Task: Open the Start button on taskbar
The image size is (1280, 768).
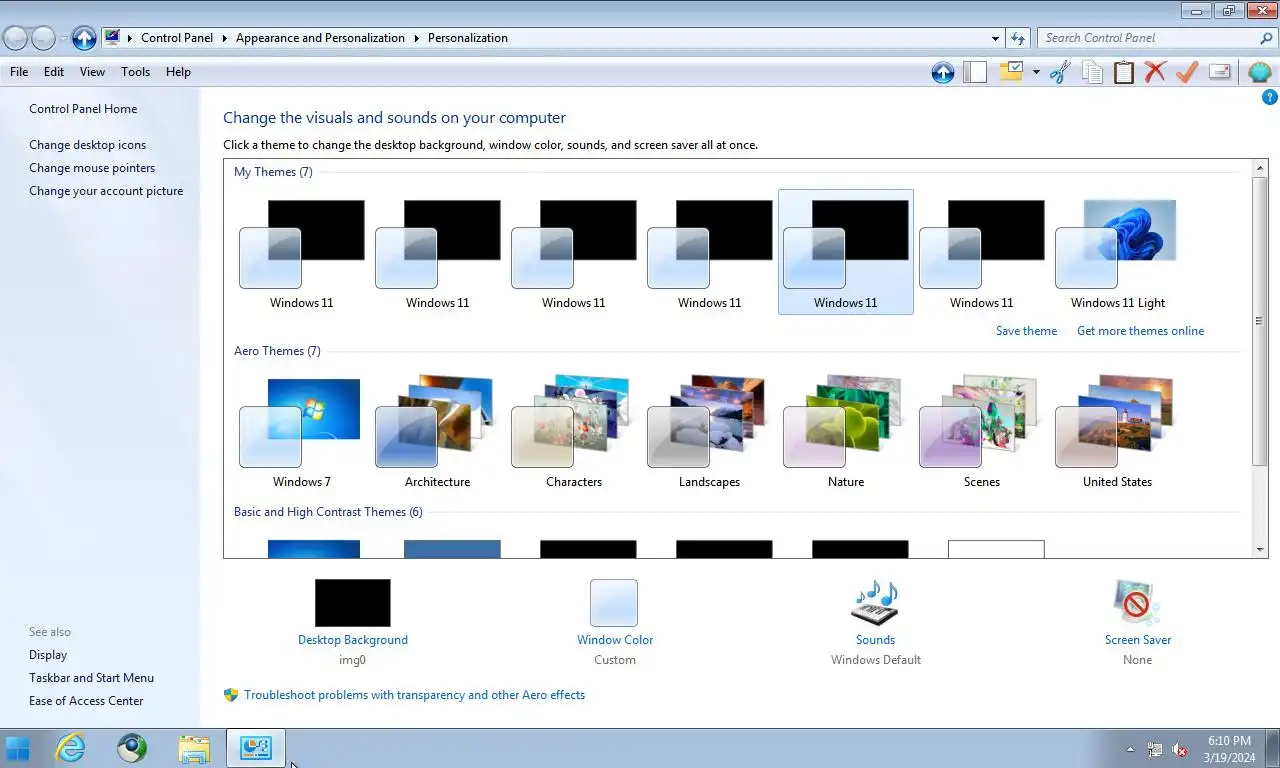Action: click(18, 748)
